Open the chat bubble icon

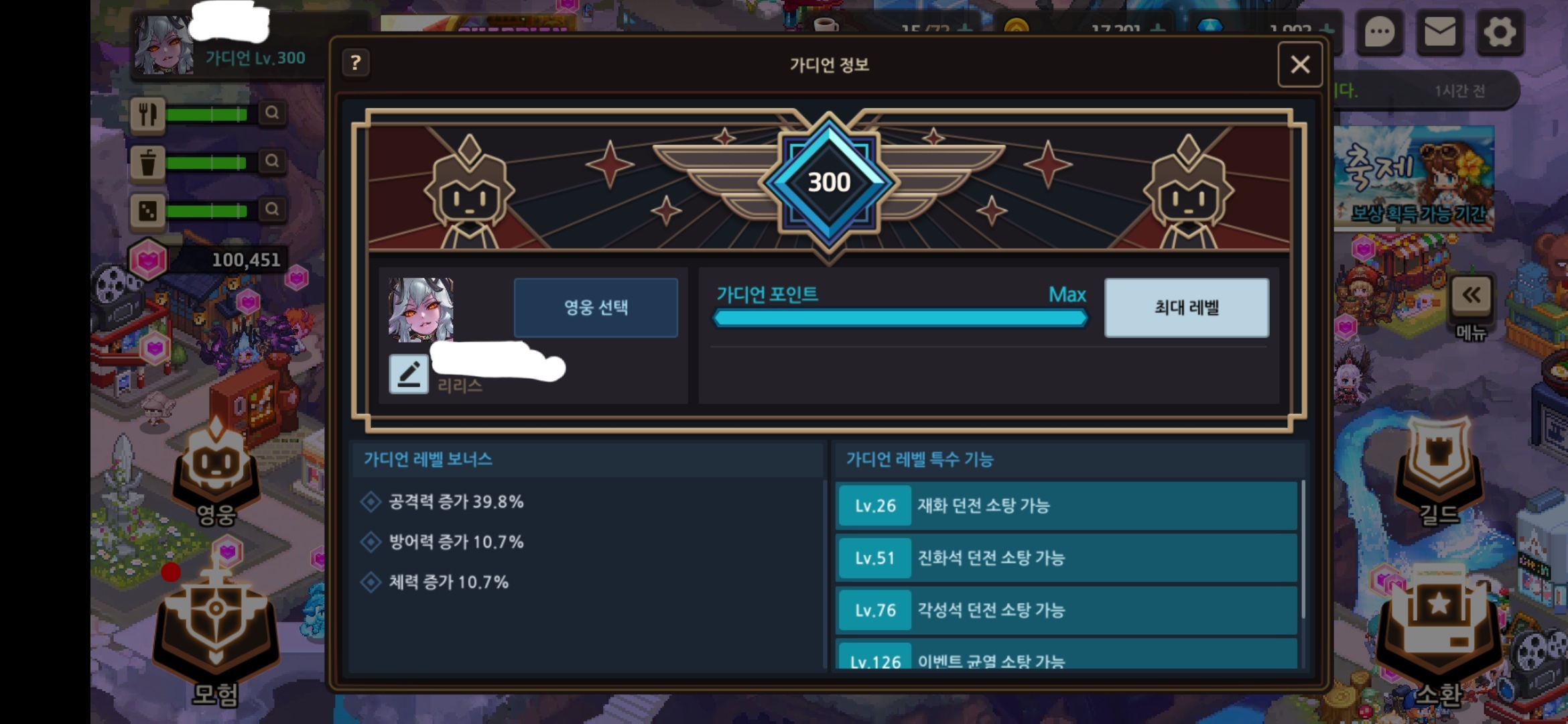coord(1380,32)
